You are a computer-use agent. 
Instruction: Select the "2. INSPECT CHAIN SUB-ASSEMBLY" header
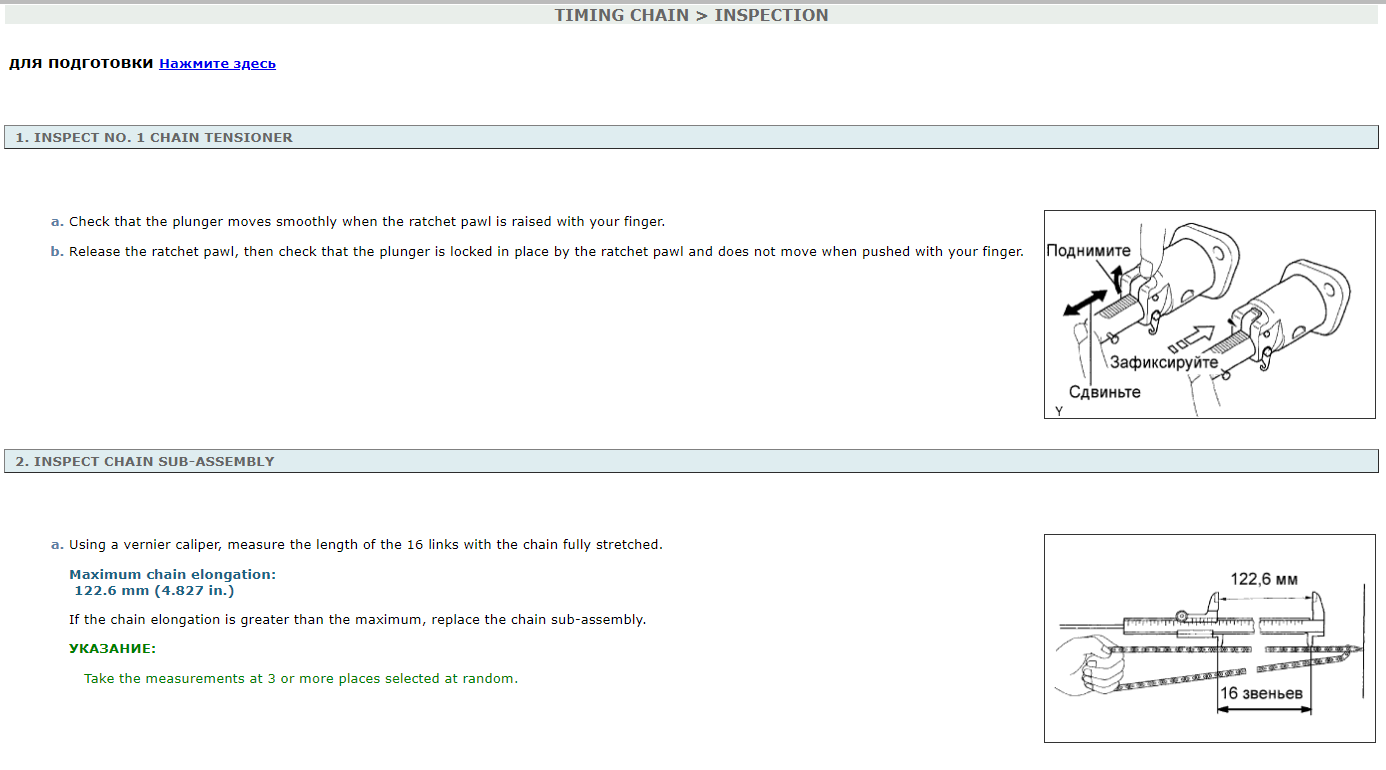(144, 462)
